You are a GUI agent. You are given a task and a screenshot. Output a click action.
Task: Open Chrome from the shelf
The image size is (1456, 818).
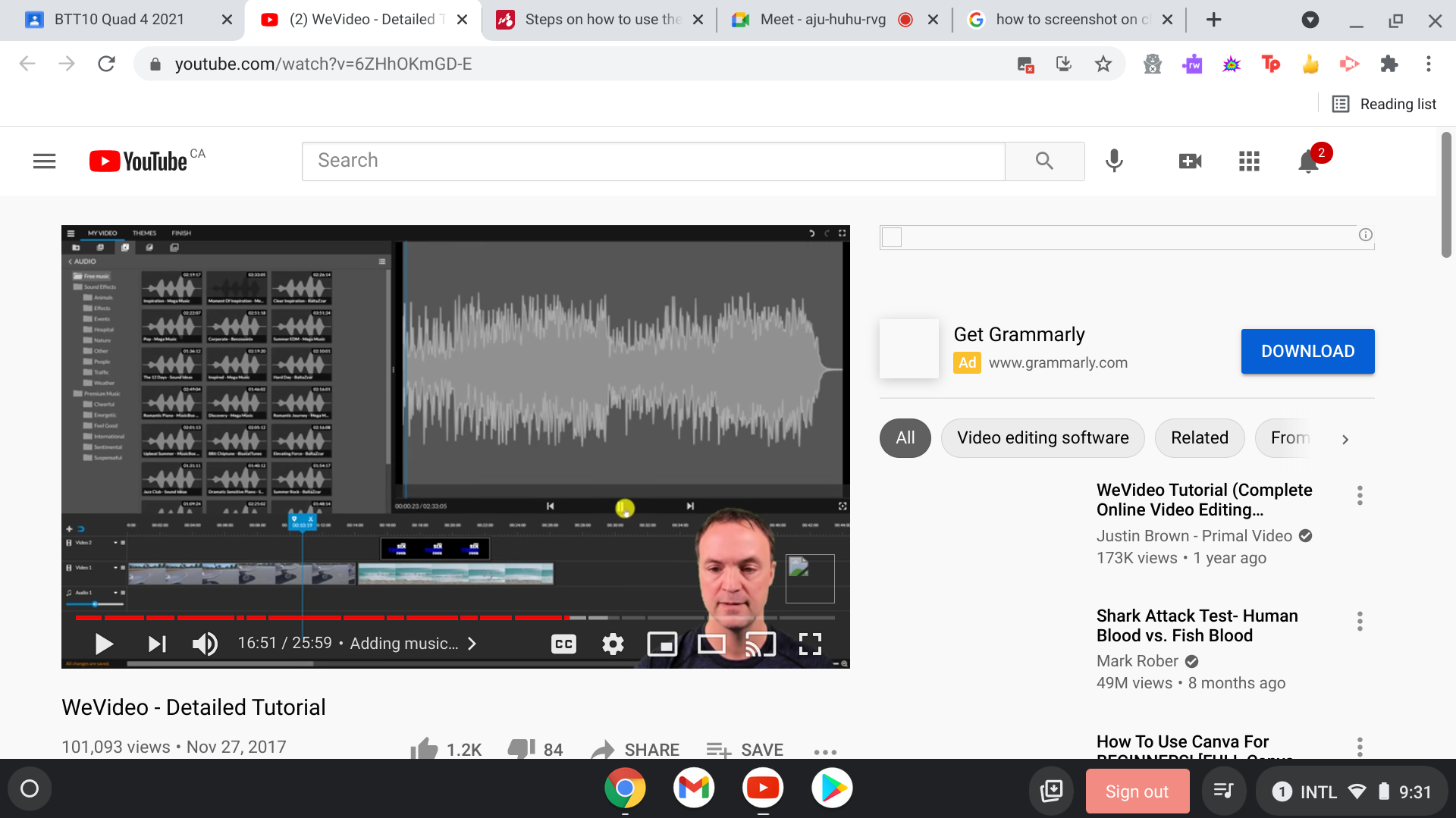pyautogui.click(x=625, y=788)
